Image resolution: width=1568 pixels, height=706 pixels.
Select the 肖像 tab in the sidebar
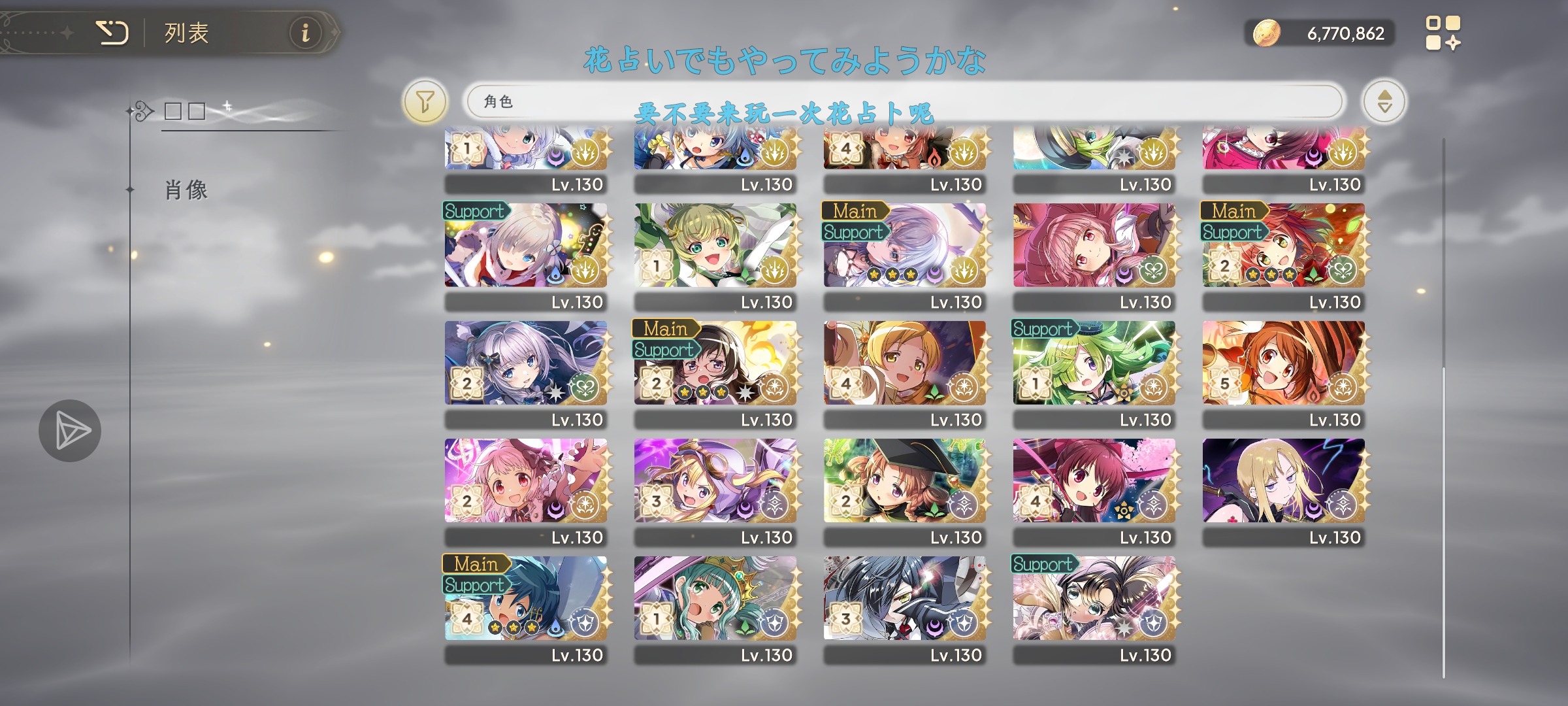click(x=186, y=190)
